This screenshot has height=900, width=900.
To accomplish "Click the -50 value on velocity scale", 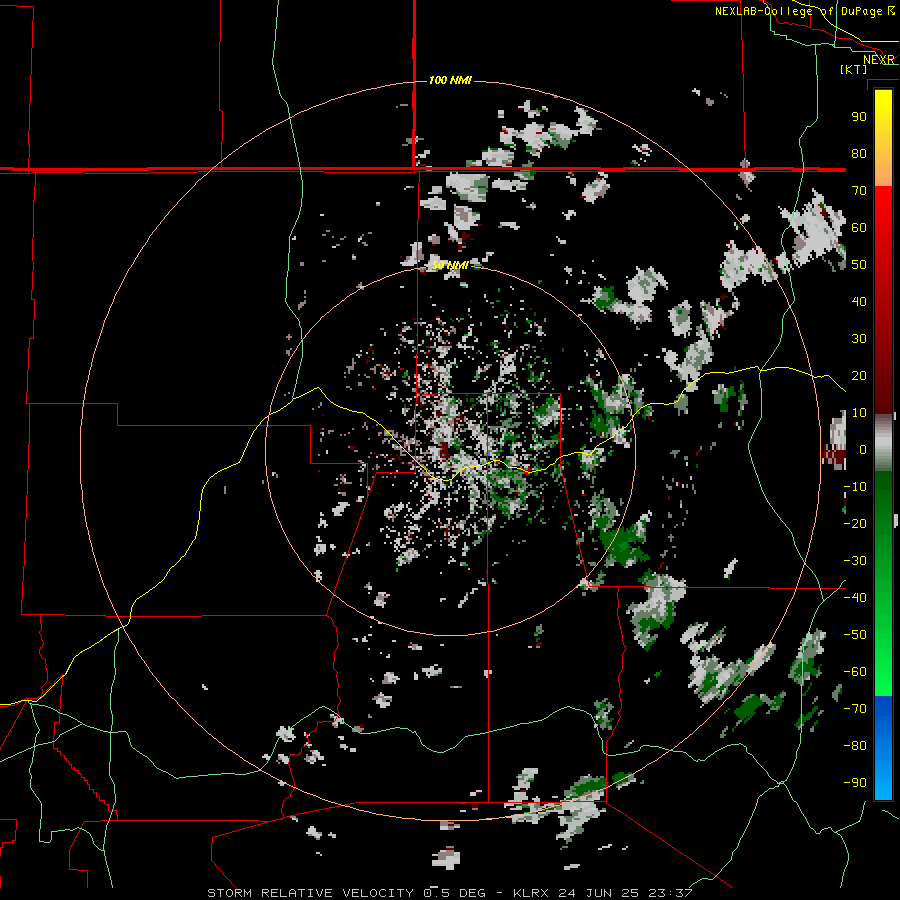I will 855,635.
